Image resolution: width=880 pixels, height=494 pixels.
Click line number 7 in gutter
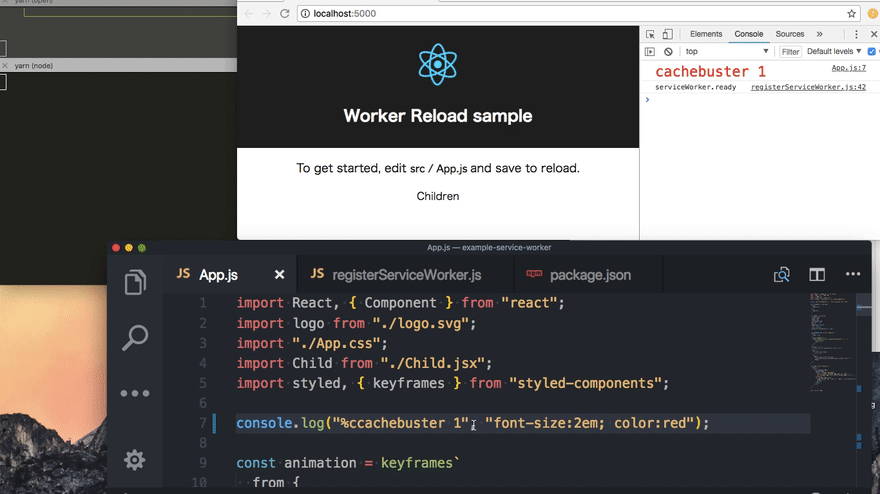point(203,423)
